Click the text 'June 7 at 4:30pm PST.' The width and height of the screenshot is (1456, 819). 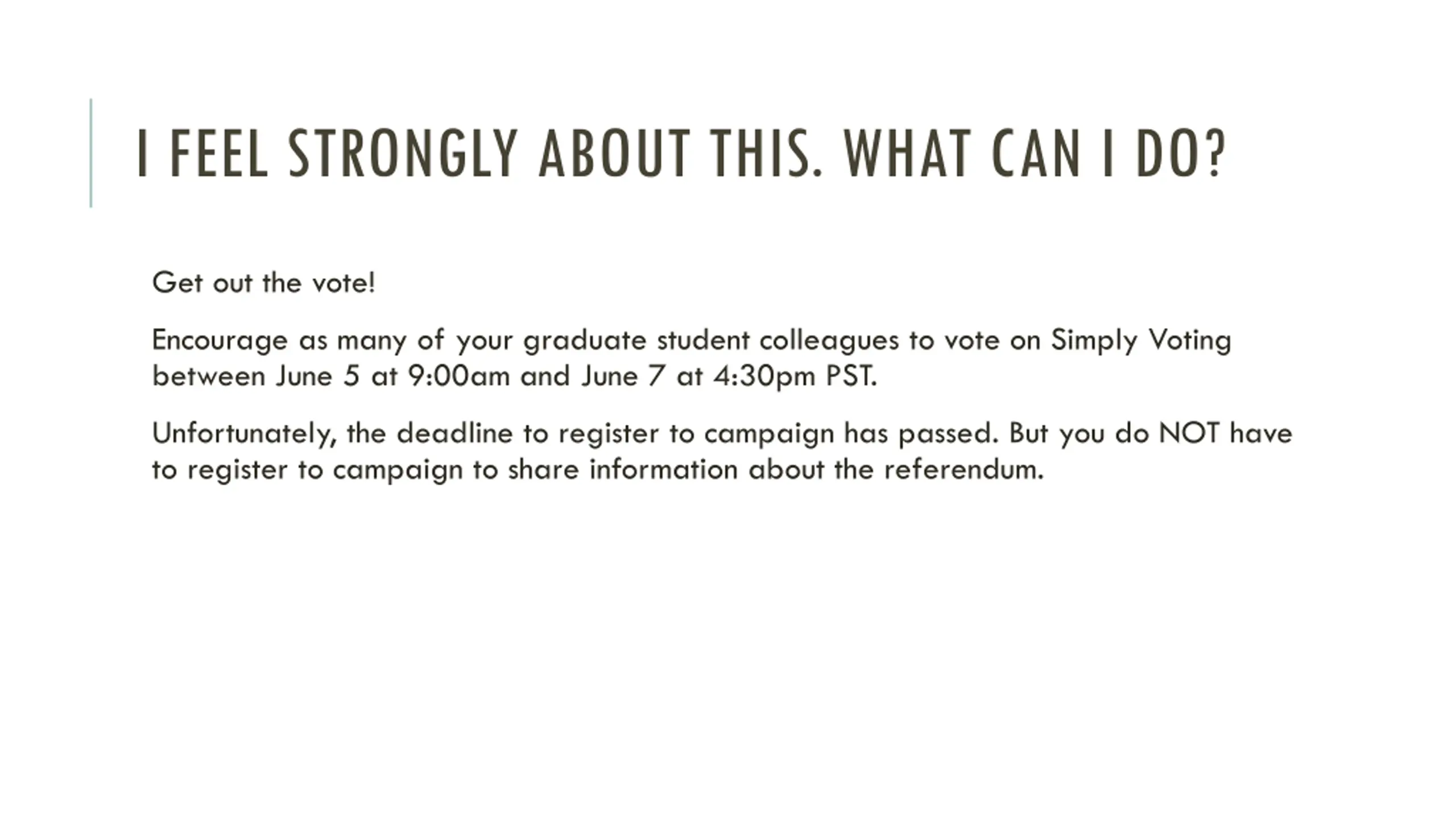[x=730, y=377]
